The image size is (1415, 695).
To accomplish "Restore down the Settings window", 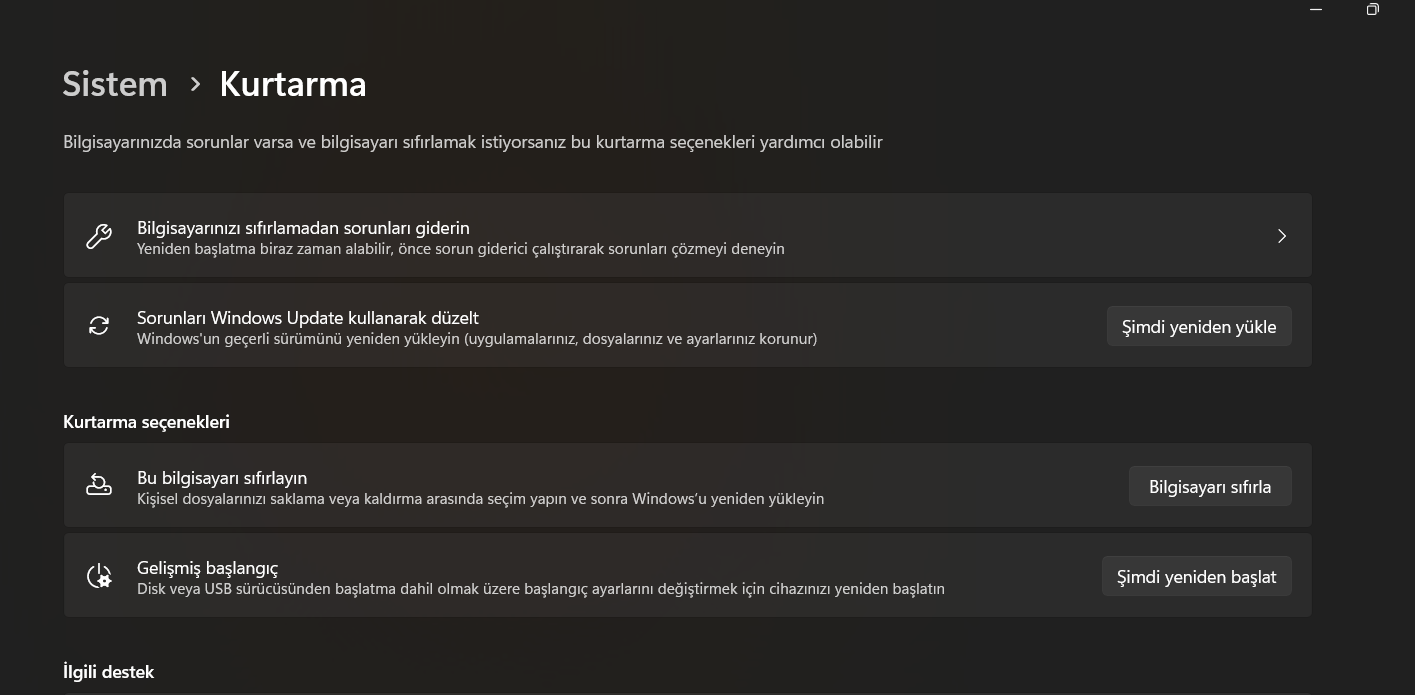I will [1373, 10].
